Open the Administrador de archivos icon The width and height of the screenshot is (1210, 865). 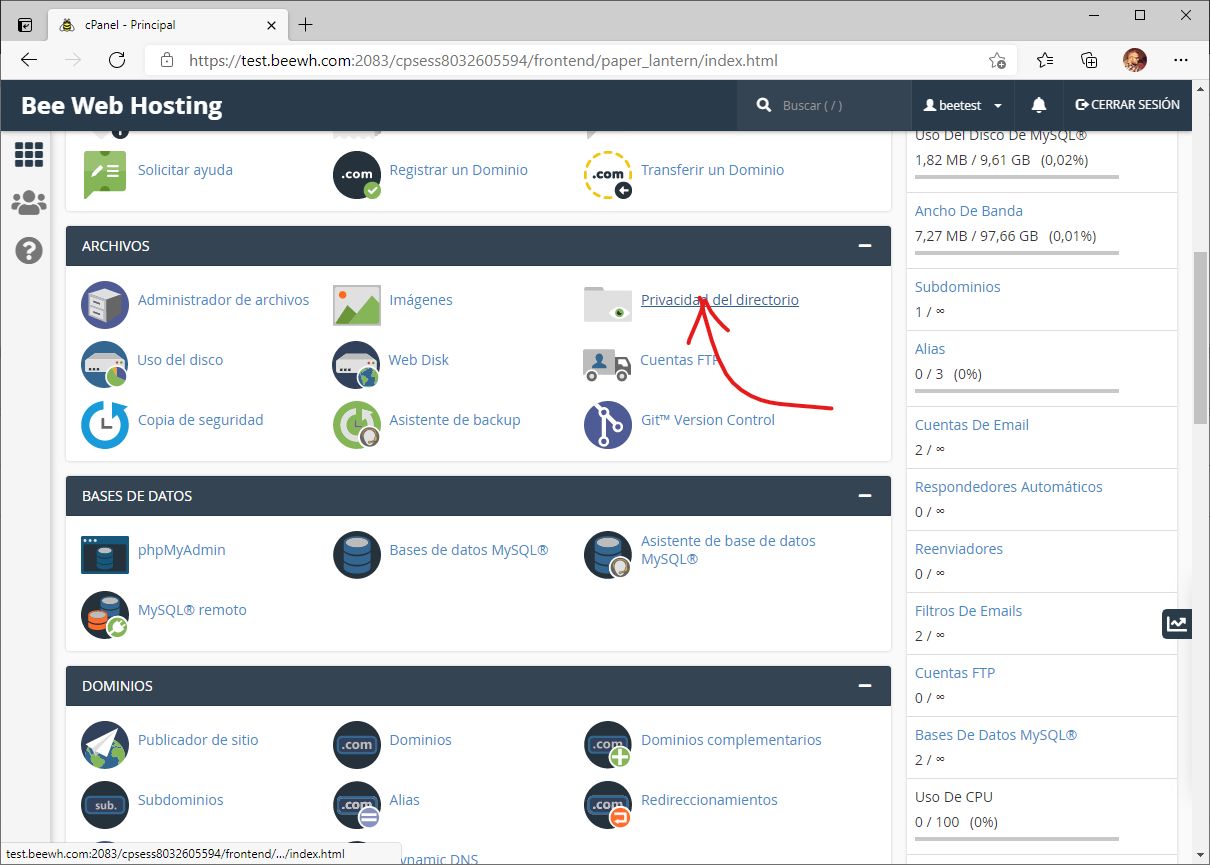105,305
